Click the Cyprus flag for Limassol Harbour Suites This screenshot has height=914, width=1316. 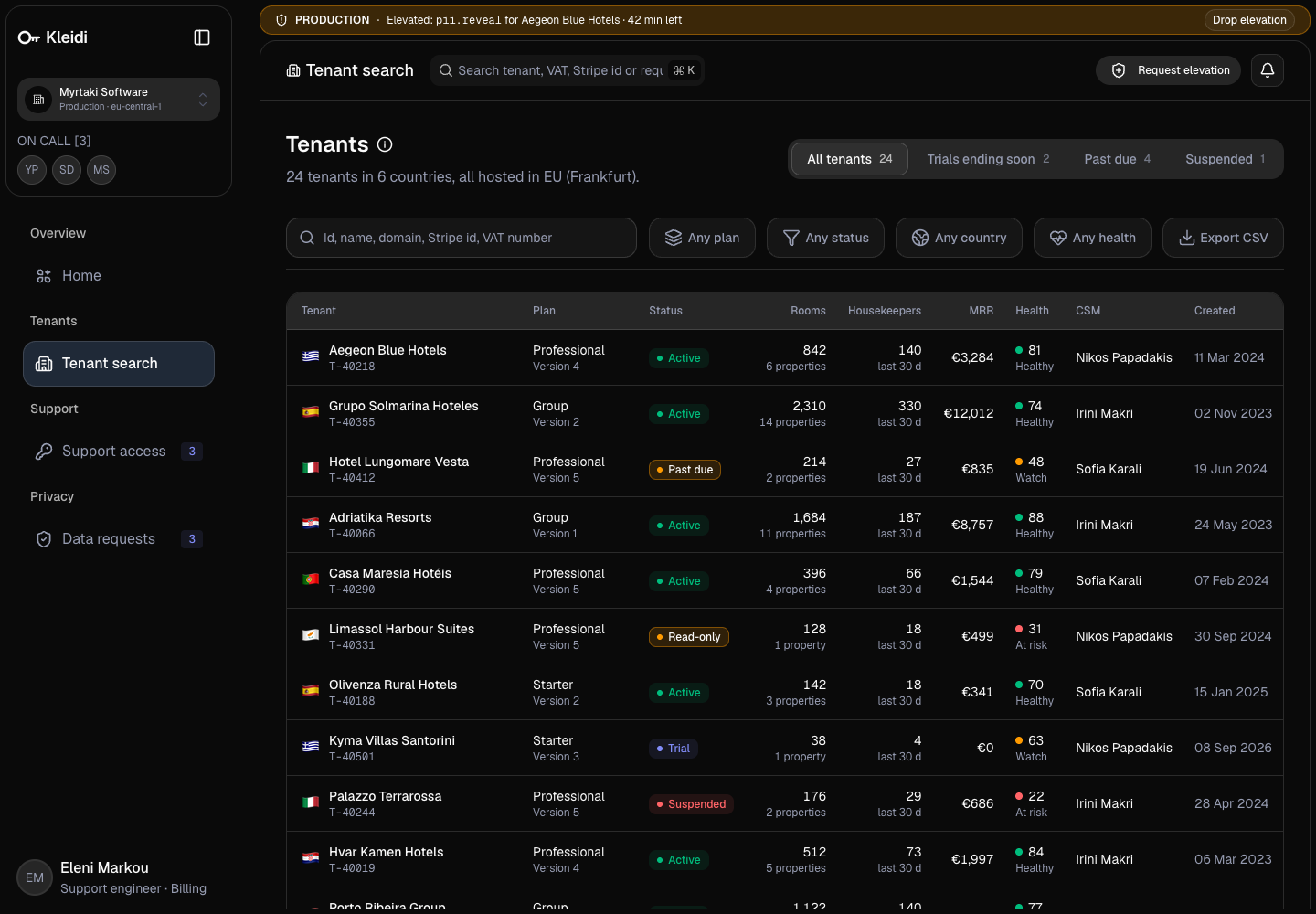pos(311,635)
